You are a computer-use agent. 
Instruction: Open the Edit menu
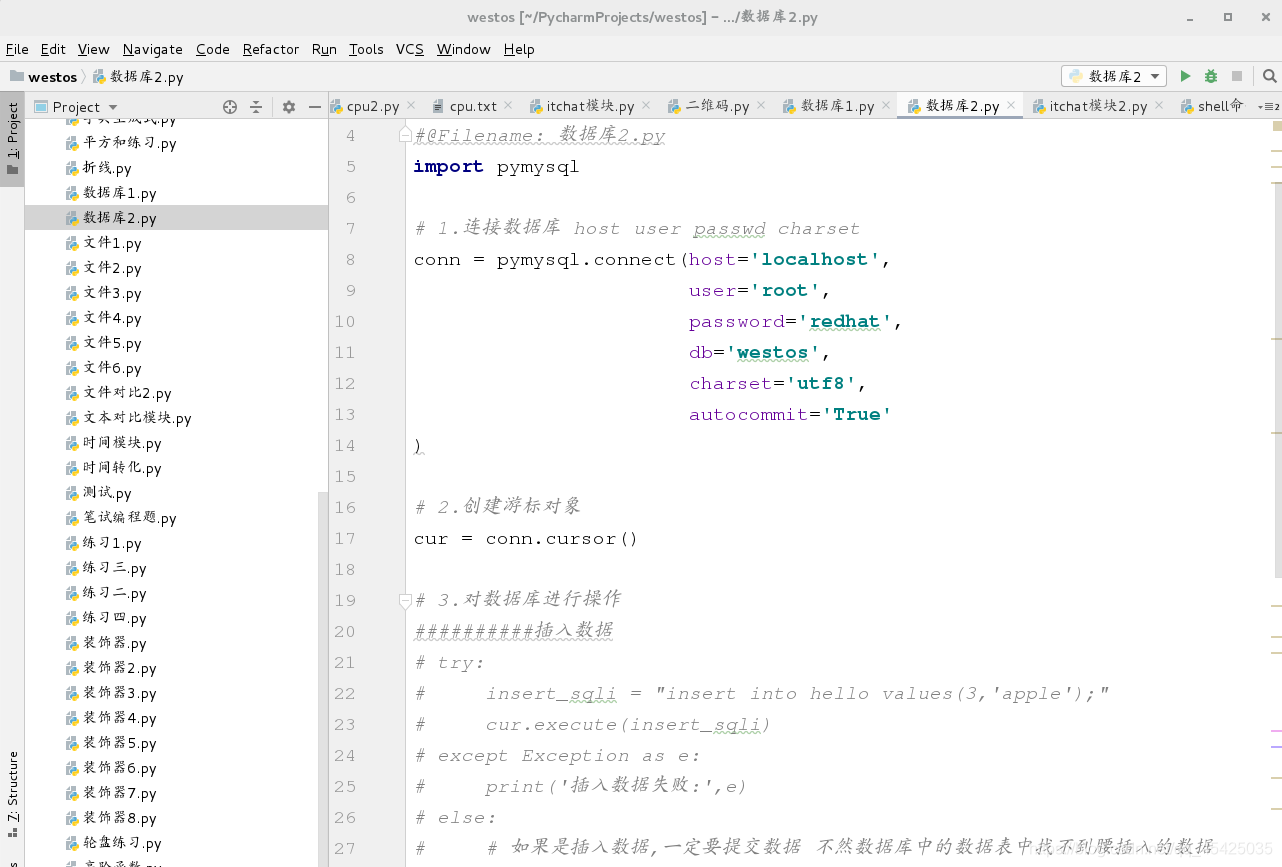(53, 49)
